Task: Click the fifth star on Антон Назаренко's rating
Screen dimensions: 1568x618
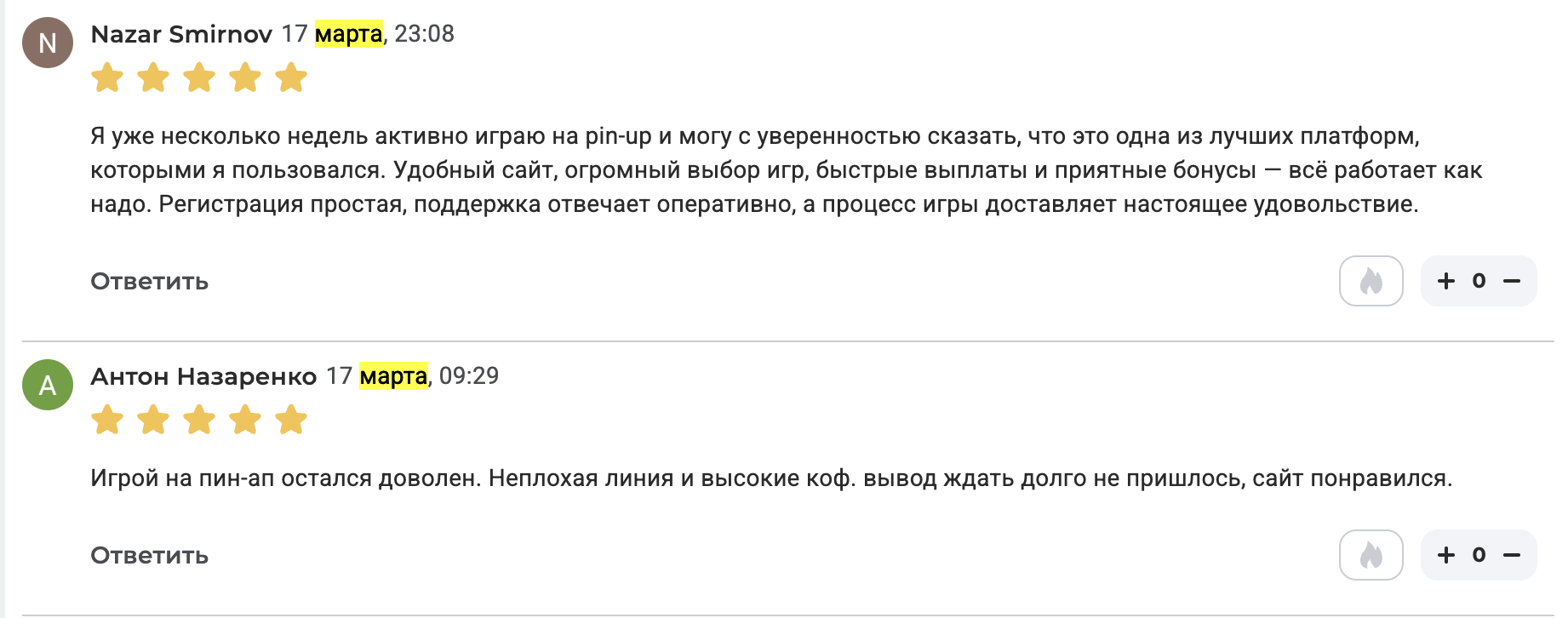Action: 291,420
